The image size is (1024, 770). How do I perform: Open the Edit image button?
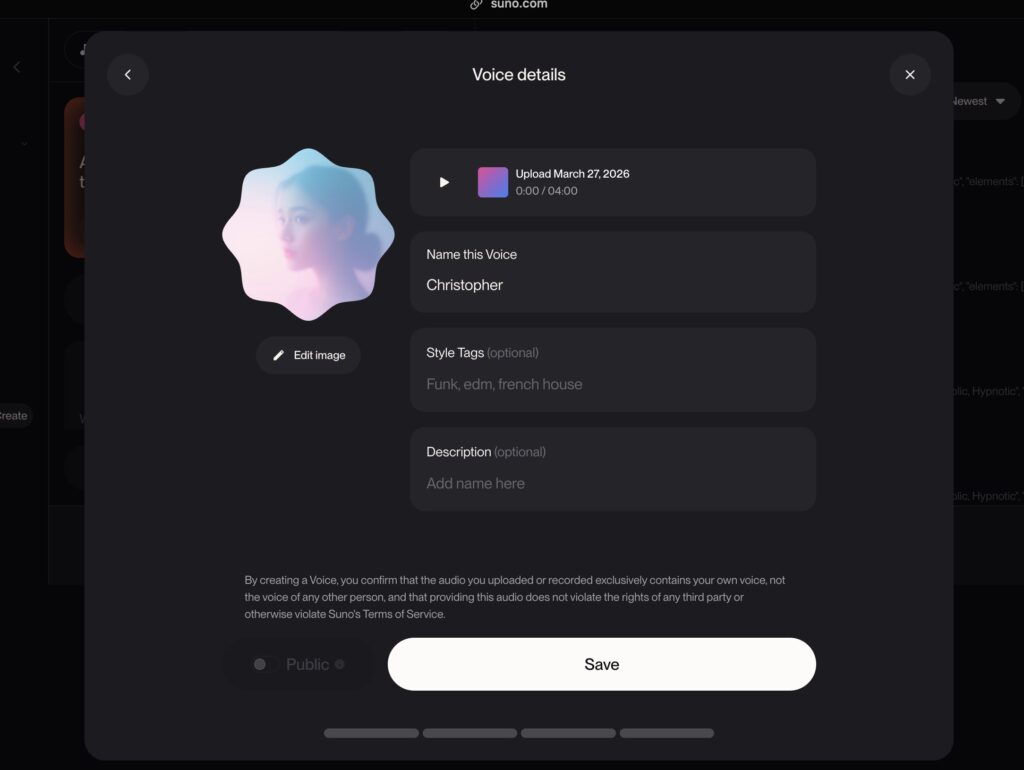pos(308,355)
